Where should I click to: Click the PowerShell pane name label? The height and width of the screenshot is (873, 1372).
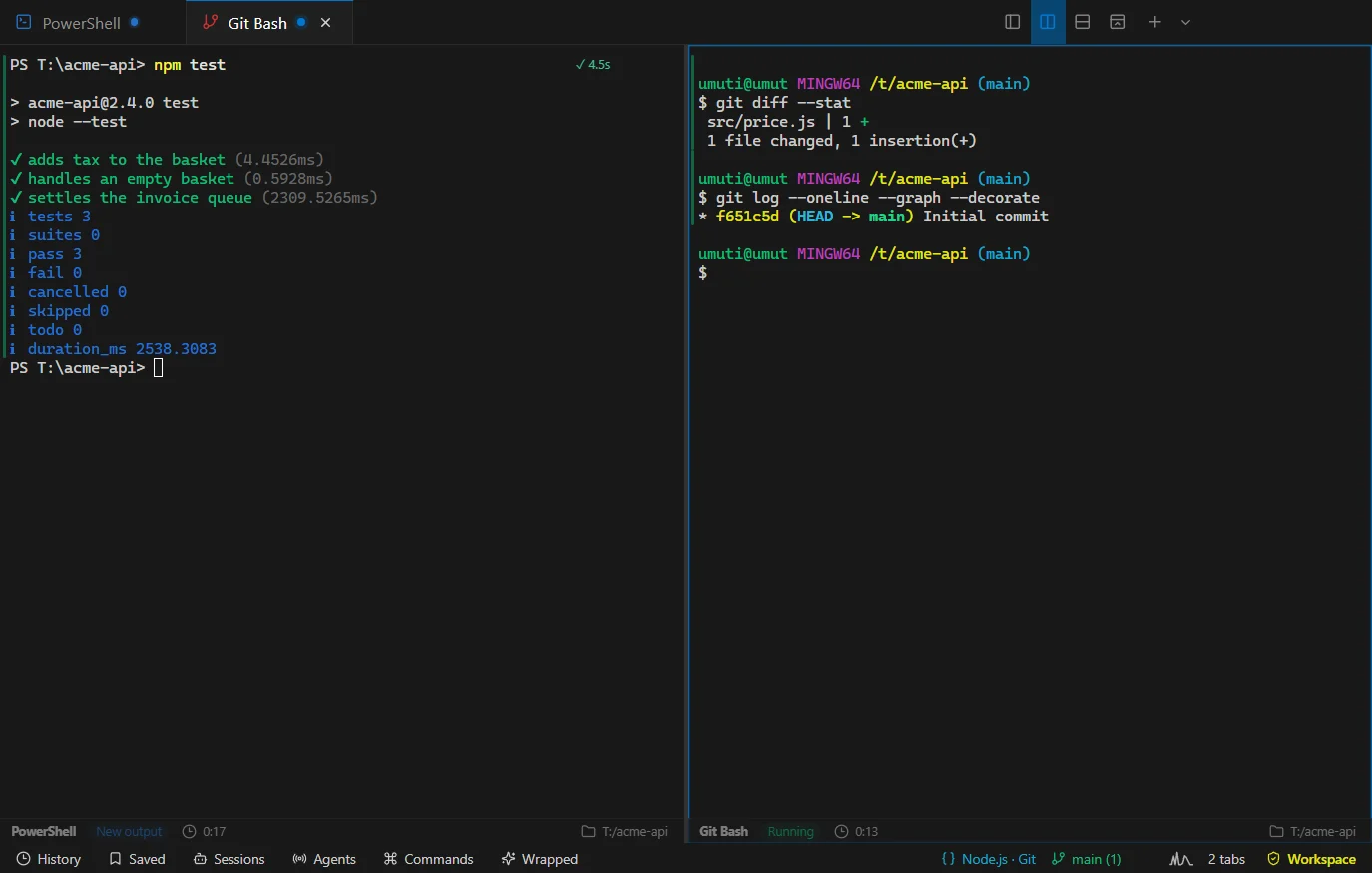[44, 831]
